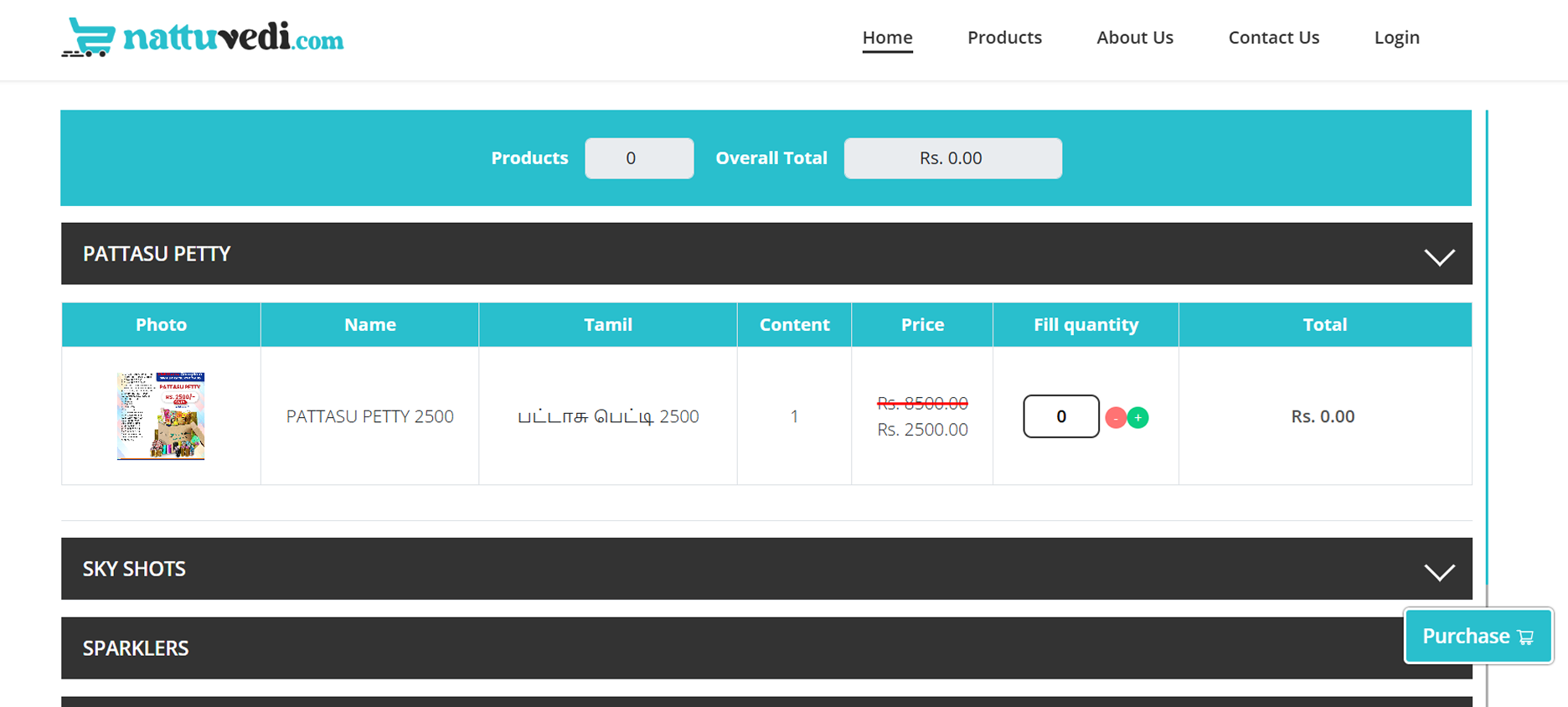Open the Contact Us page
The width and height of the screenshot is (1568, 707).
[x=1273, y=38]
